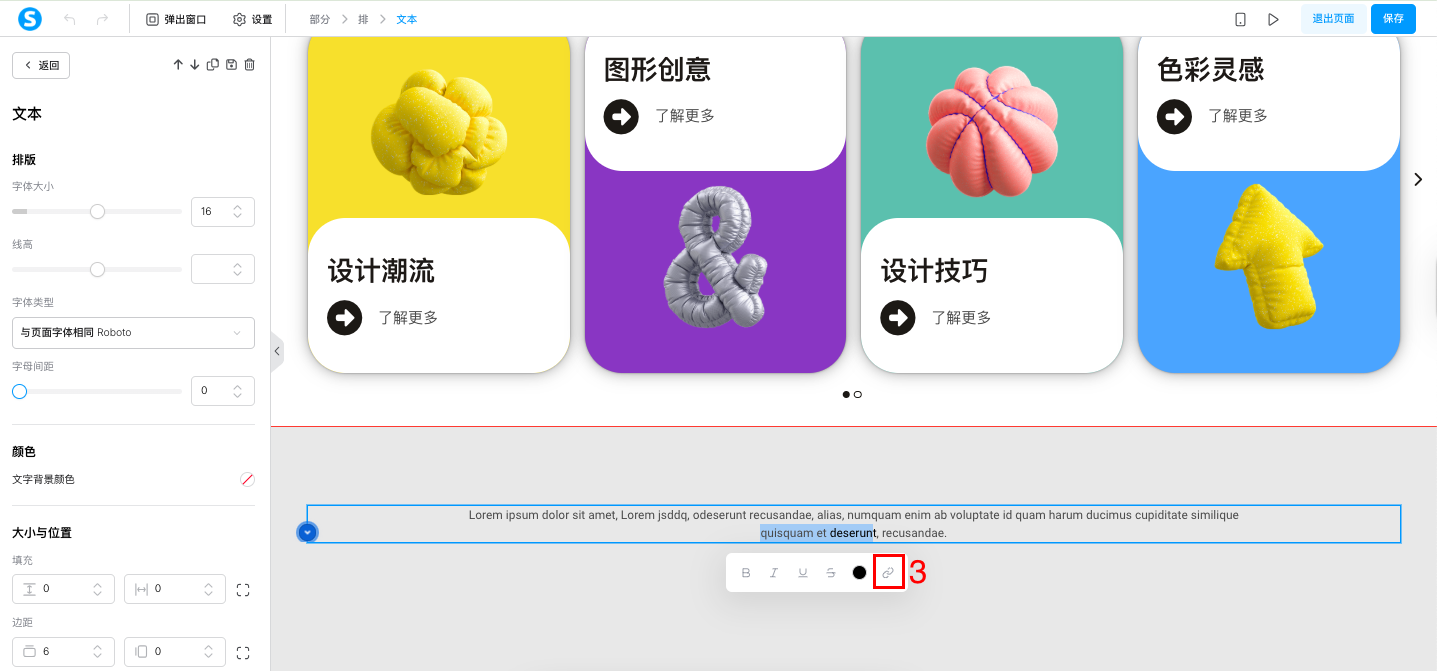Viewport: 1437px width, 671px height.
Task: Click arrow icon on 图形创意 card
Action: tap(621, 116)
